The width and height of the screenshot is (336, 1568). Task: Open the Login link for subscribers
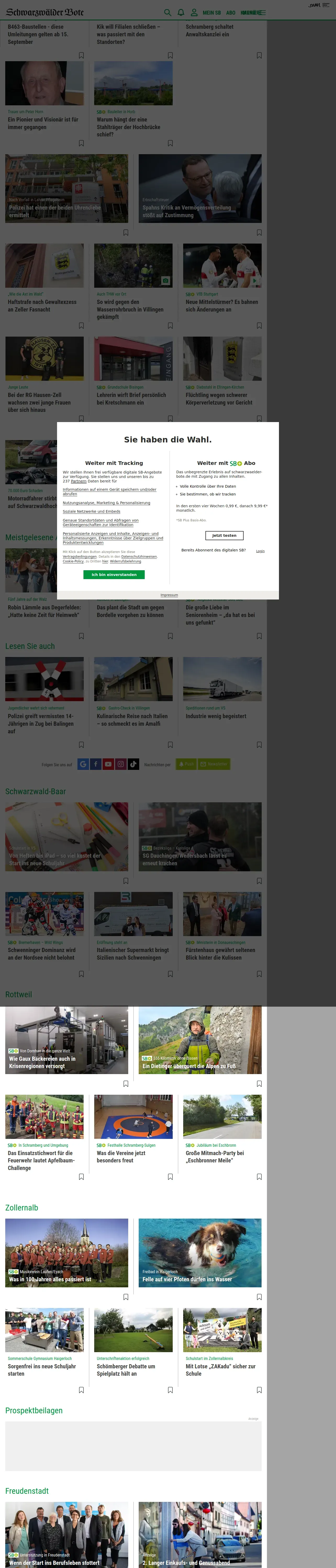(260, 551)
